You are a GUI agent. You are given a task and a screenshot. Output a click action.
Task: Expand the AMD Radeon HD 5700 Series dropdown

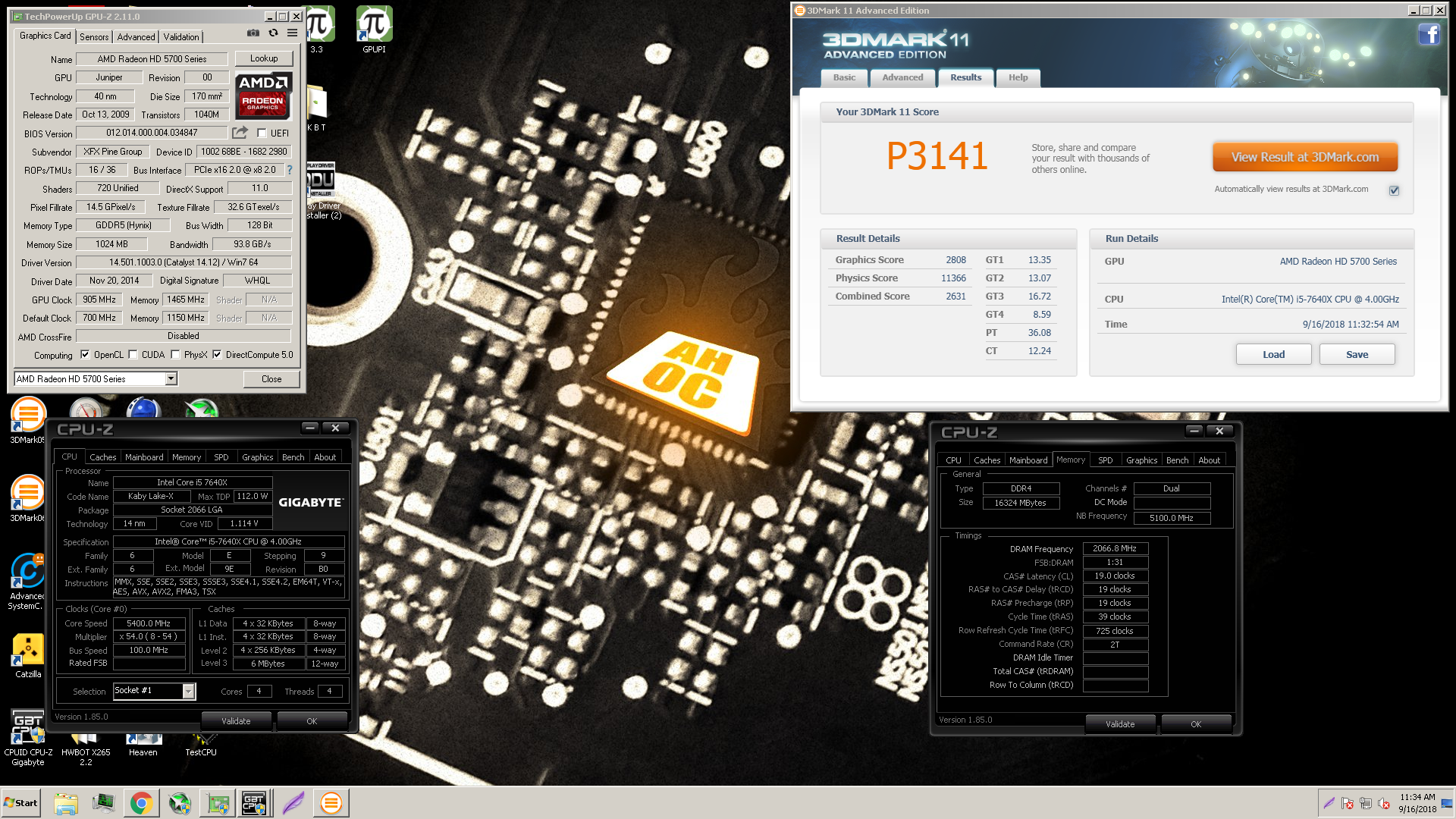[x=171, y=378]
